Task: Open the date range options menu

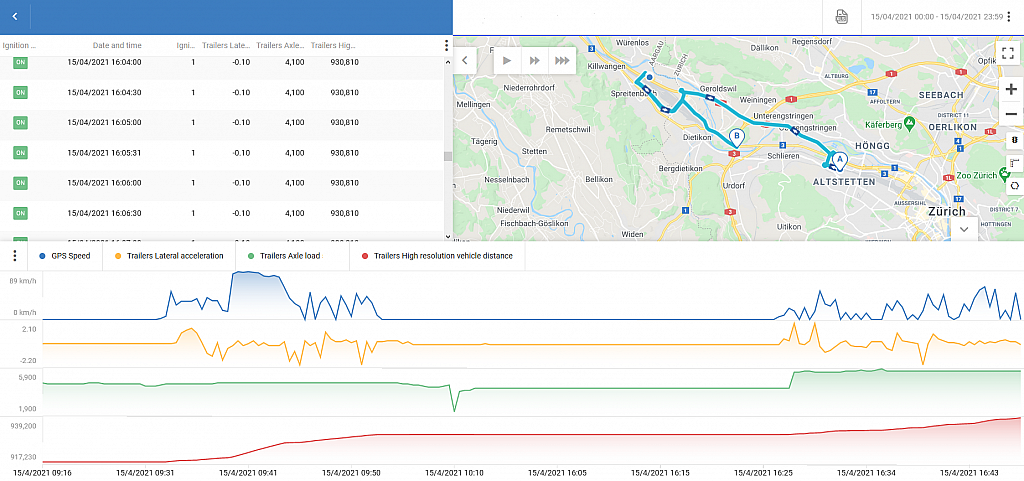Action: pos(1009,17)
